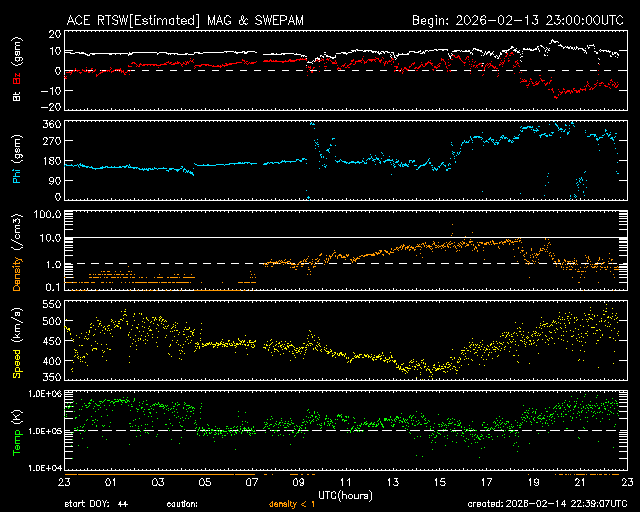
Task: Click the 09 hour label on the time axis
Action: point(298,482)
